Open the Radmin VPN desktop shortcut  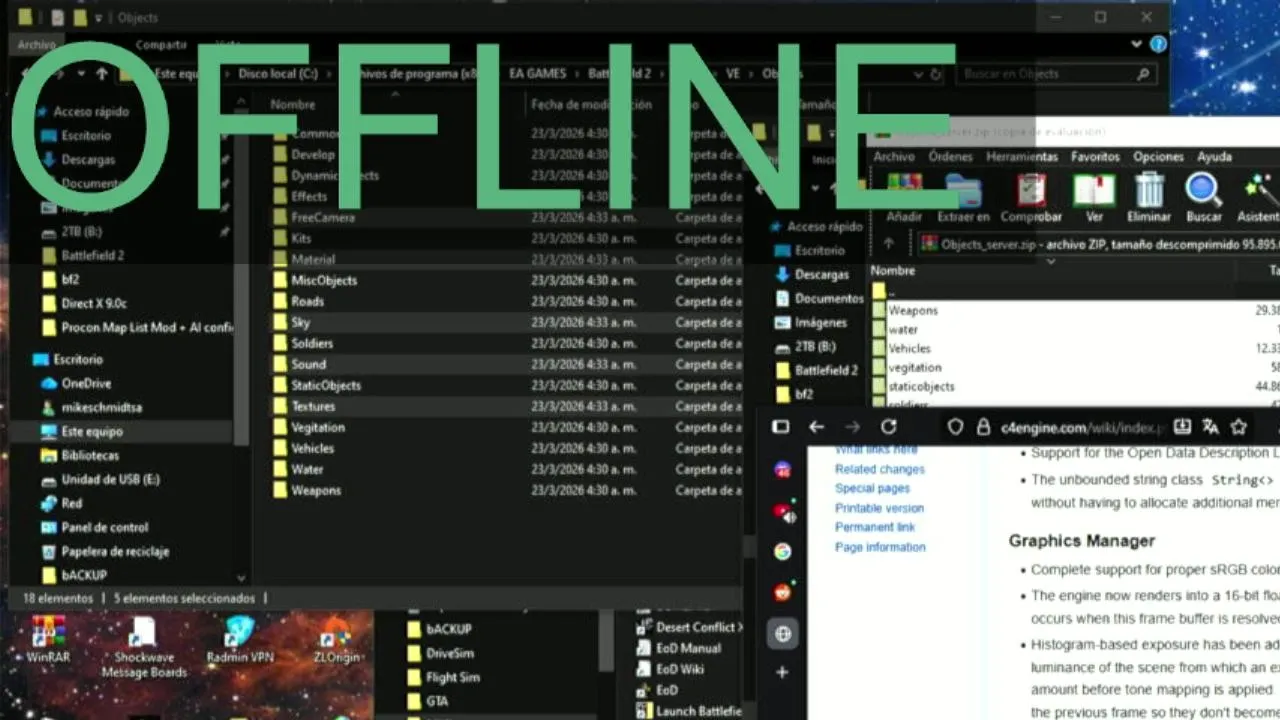point(240,640)
